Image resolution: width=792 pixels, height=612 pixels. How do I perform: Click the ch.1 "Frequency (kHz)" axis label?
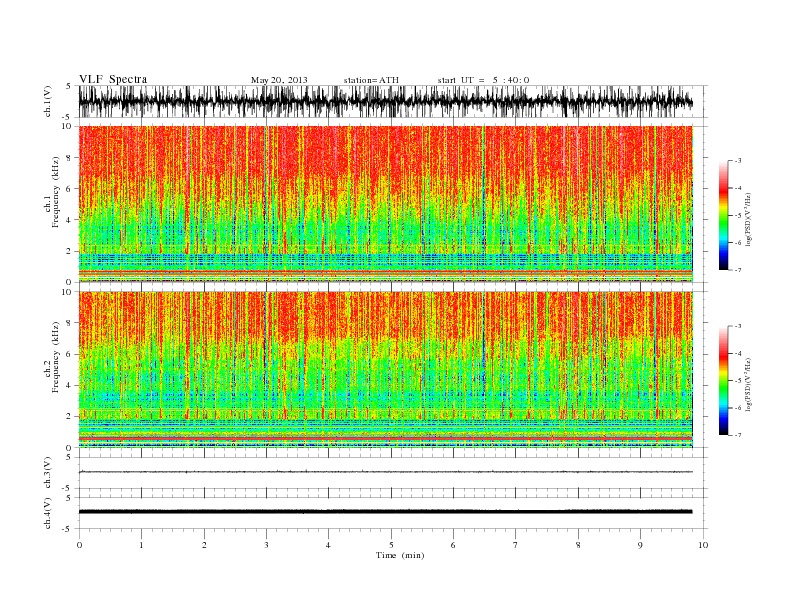pyautogui.click(x=56, y=192)
